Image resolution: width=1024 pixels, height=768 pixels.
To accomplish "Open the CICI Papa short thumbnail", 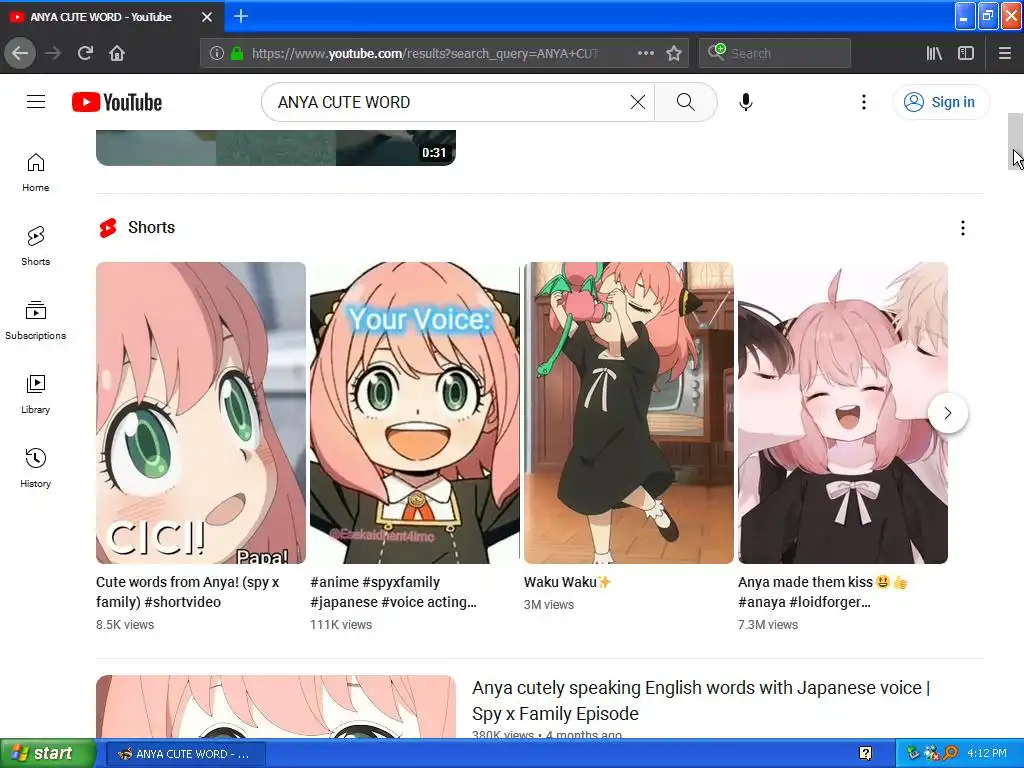I will pyautogui.click(x=200, y=413).
